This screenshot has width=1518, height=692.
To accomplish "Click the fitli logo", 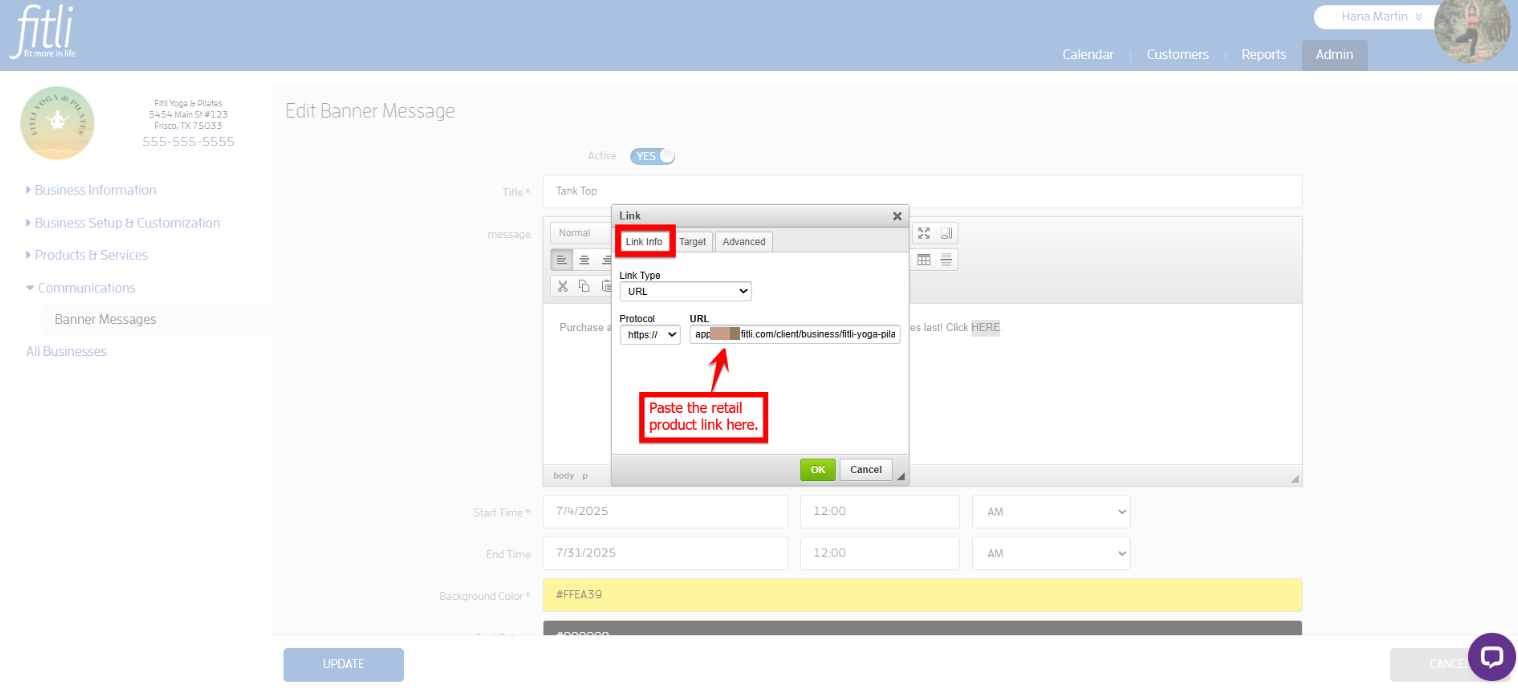I will 42,34.
